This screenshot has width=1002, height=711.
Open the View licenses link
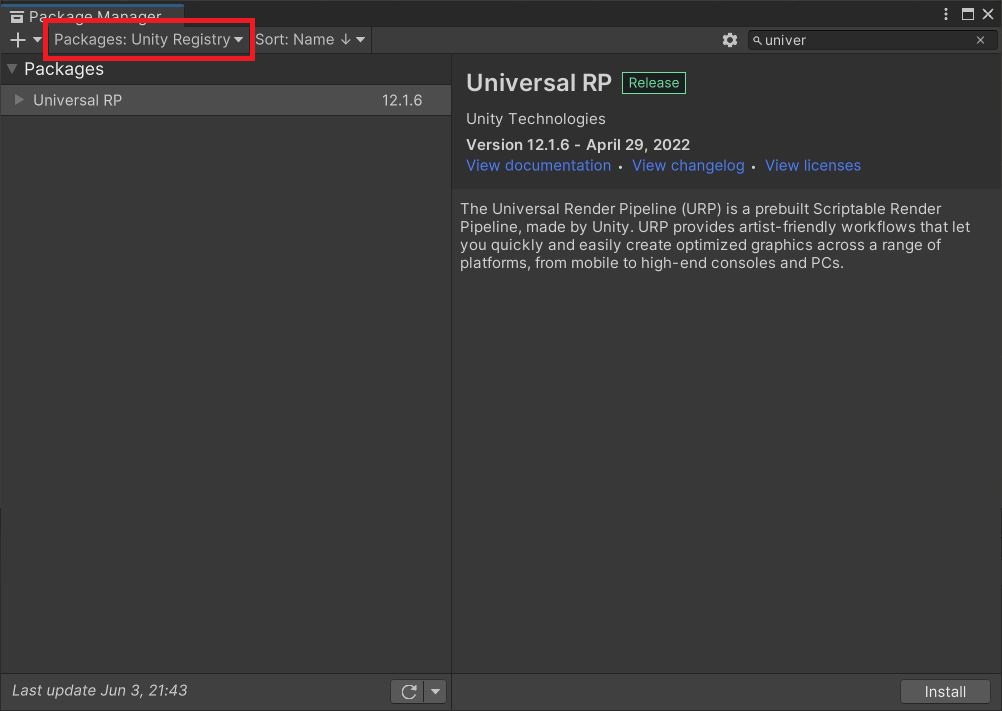pyautogui.click(x=813, y=165)
